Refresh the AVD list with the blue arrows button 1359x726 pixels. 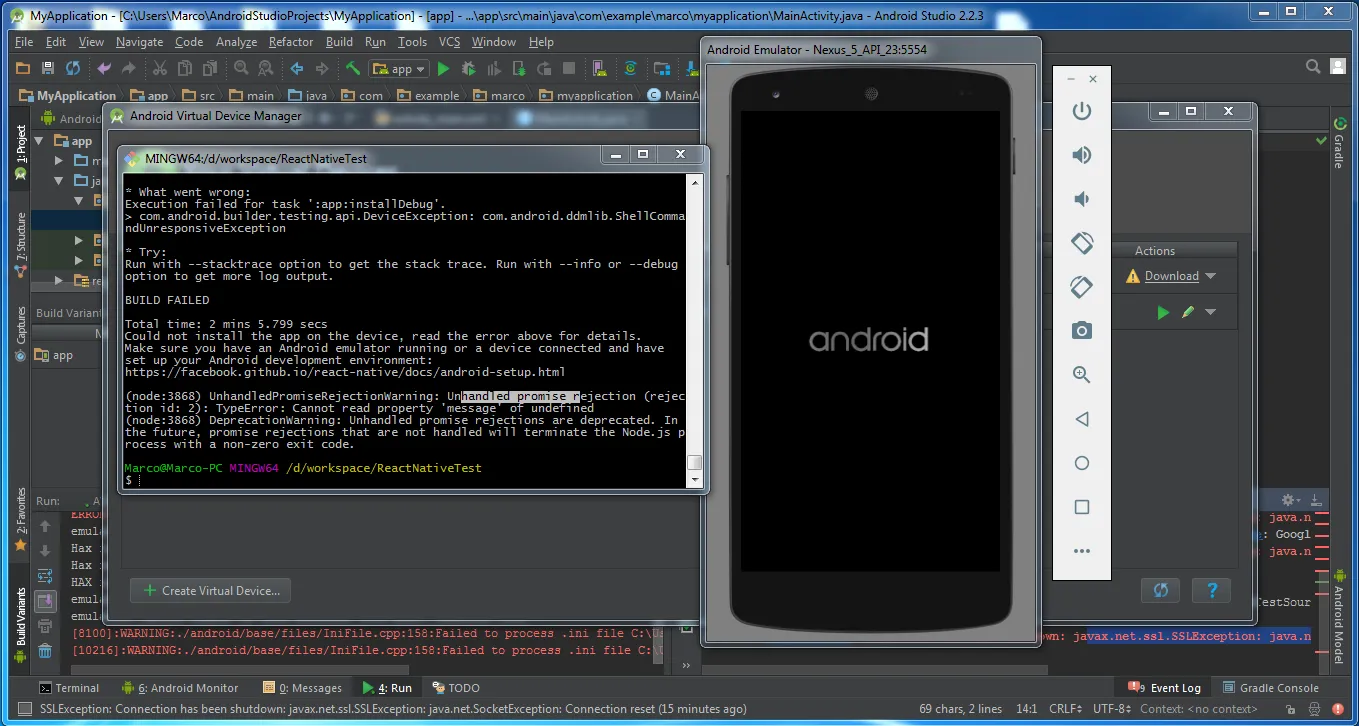point(1160,590)
